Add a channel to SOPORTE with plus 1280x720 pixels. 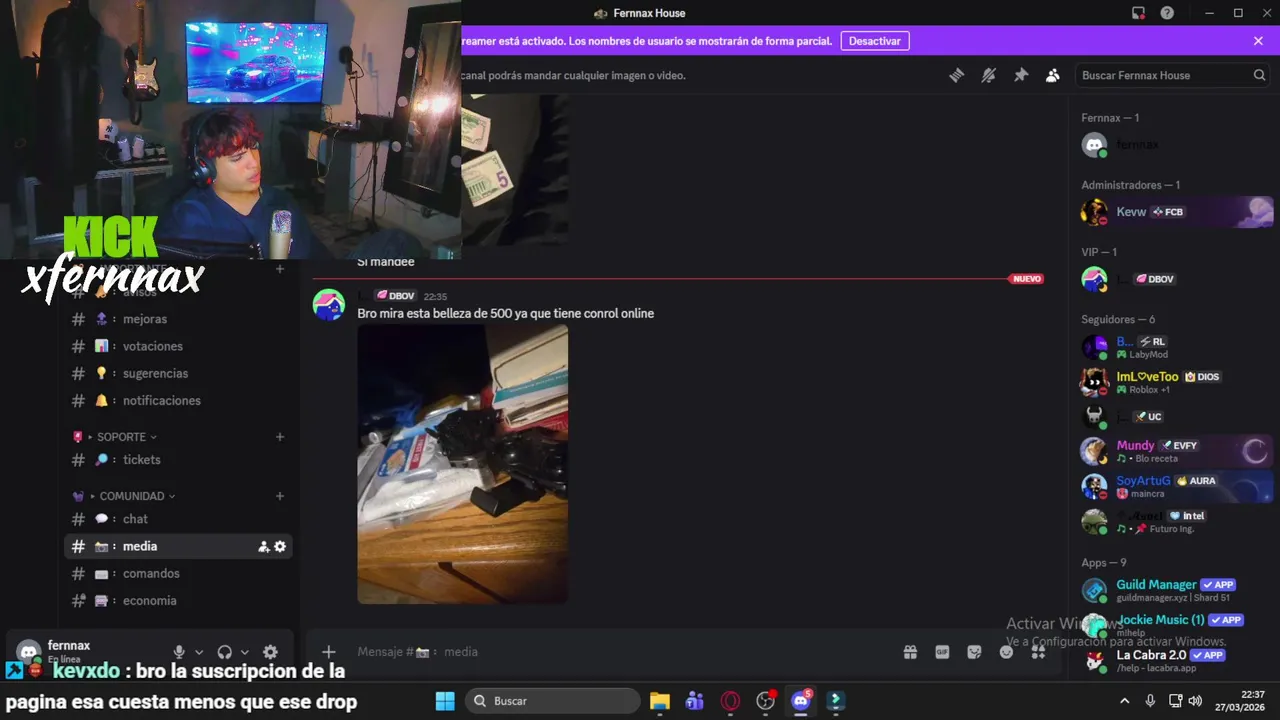(280, 437)
